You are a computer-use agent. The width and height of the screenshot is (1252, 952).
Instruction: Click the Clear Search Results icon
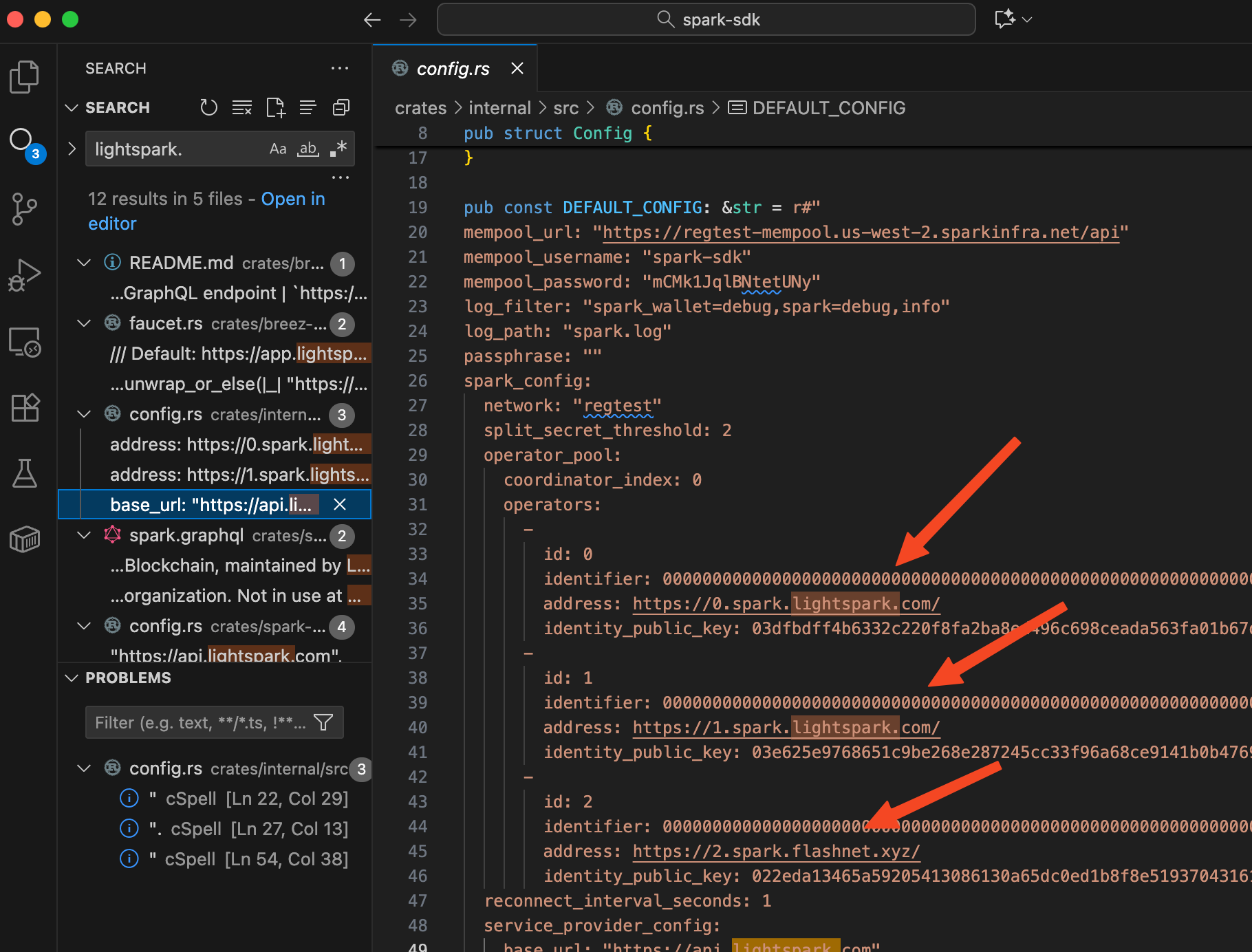241,107
